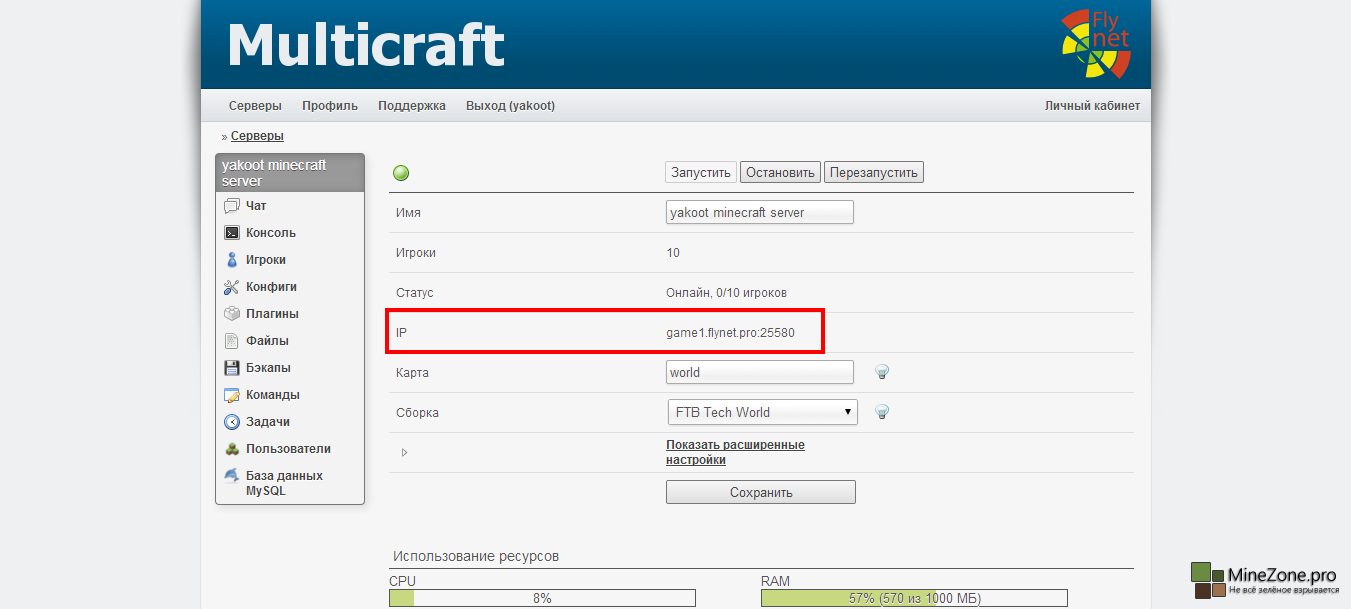
Task: Open Профиль in the top menu
Action: coord(330,106)
